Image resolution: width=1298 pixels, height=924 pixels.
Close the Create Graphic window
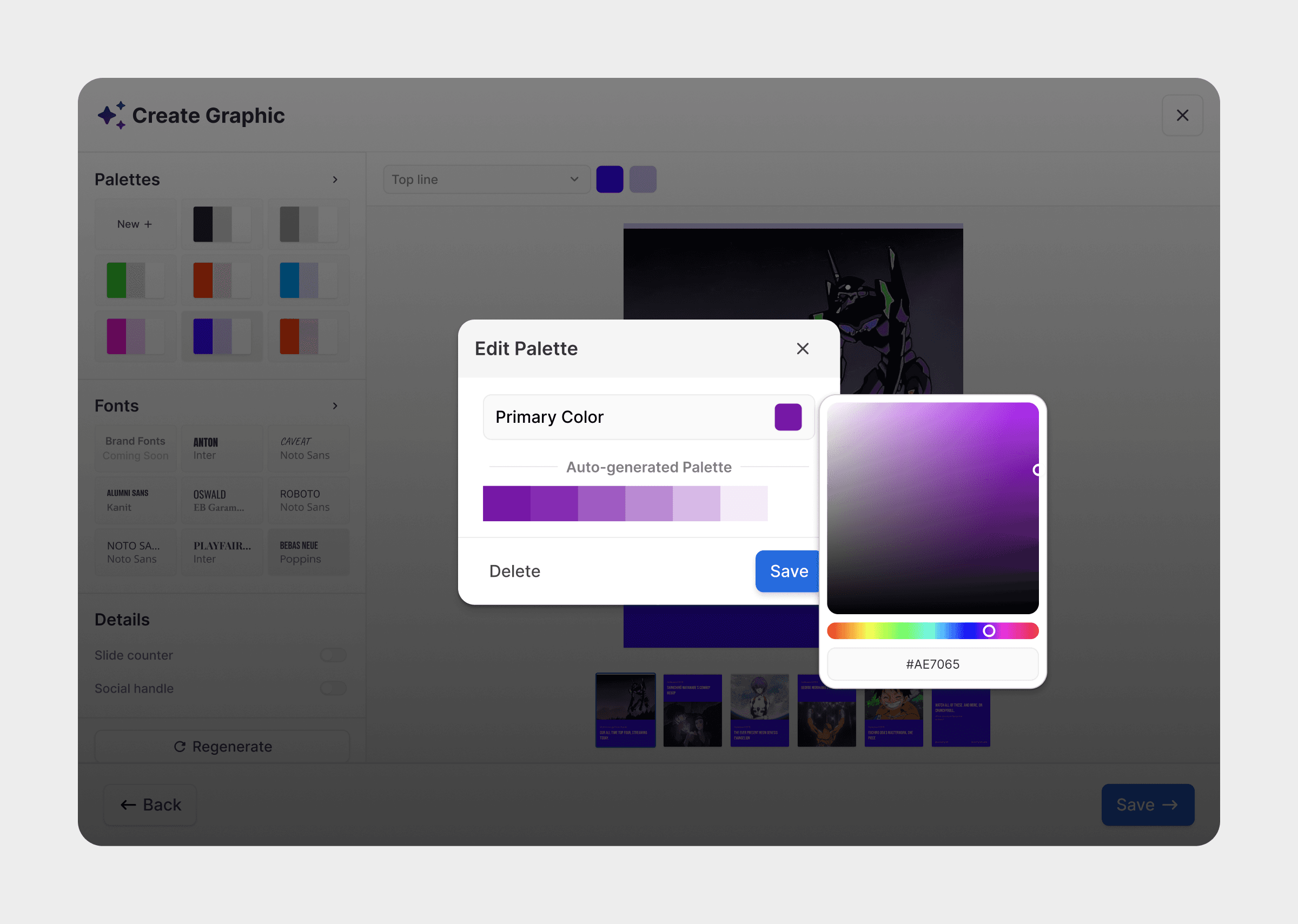pos(1182,116)
